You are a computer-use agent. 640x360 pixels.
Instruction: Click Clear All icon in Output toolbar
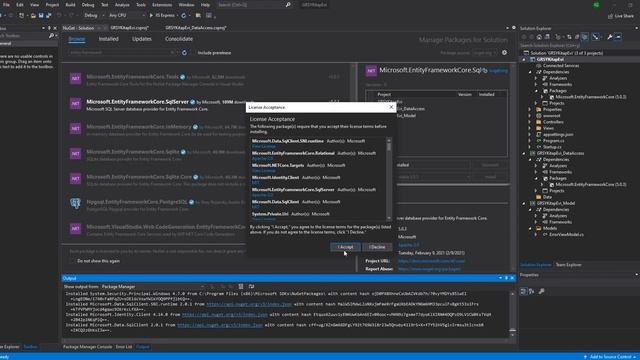pyautogui.click(x=241, y=287)
